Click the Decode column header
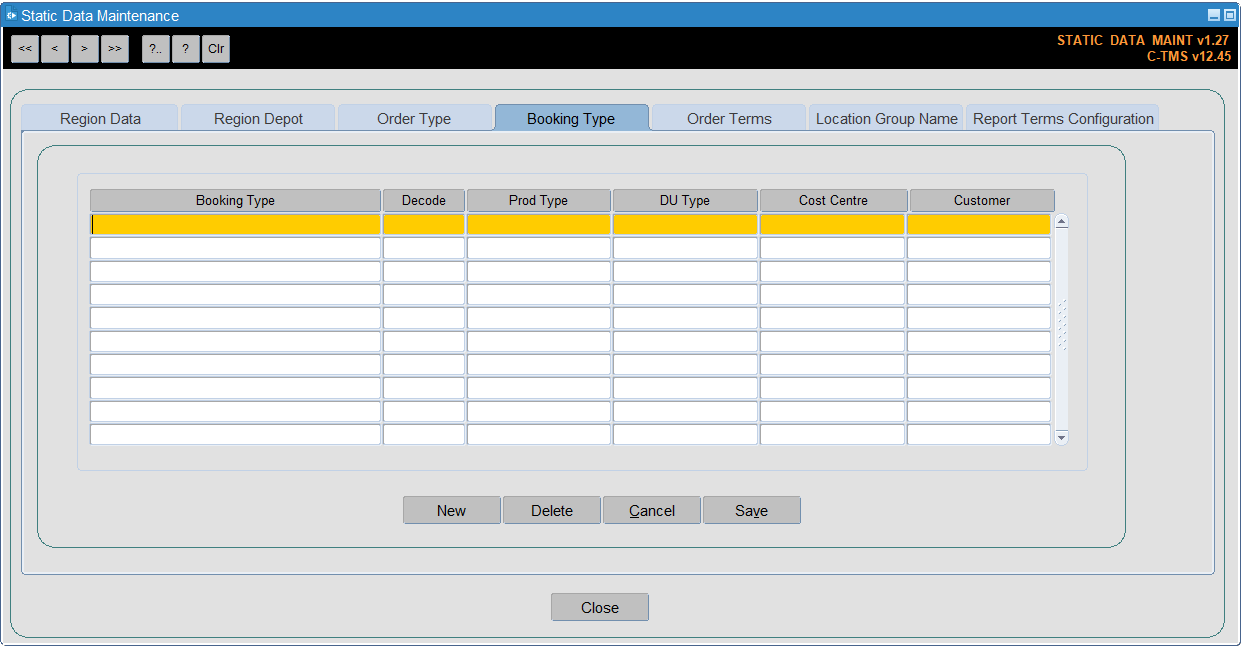The width and height of the screenshot is (1242, 649). coord(424,200)
